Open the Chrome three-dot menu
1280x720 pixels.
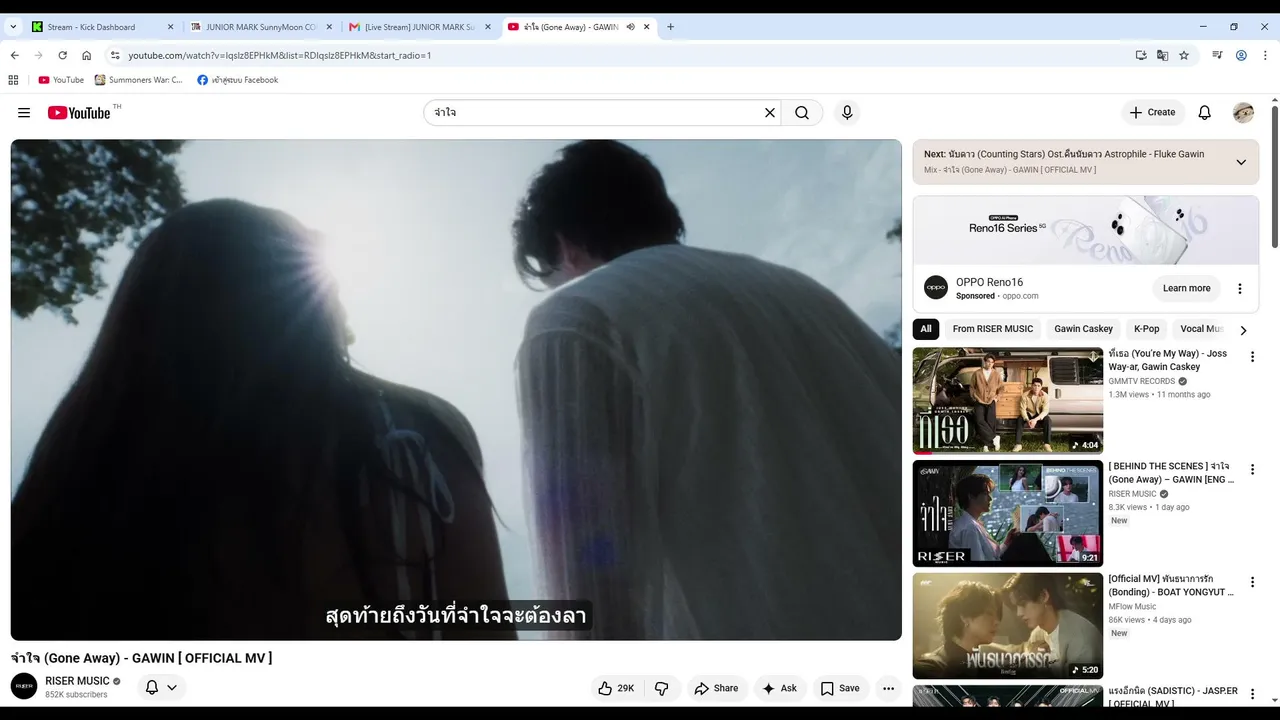pyautogui.click(x=1266, y=55)
